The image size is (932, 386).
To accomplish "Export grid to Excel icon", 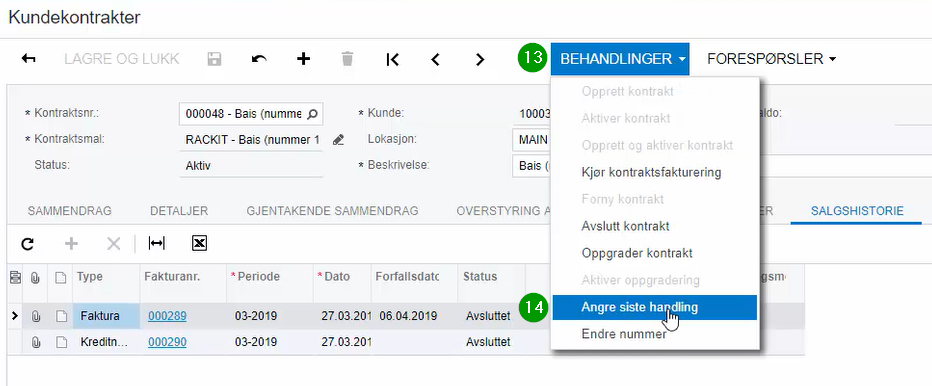I will (x=200, y=243).
